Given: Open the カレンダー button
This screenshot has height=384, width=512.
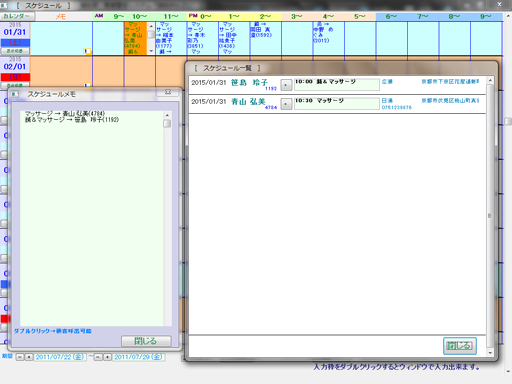Looking at the screenshot, I should [17, 16].
